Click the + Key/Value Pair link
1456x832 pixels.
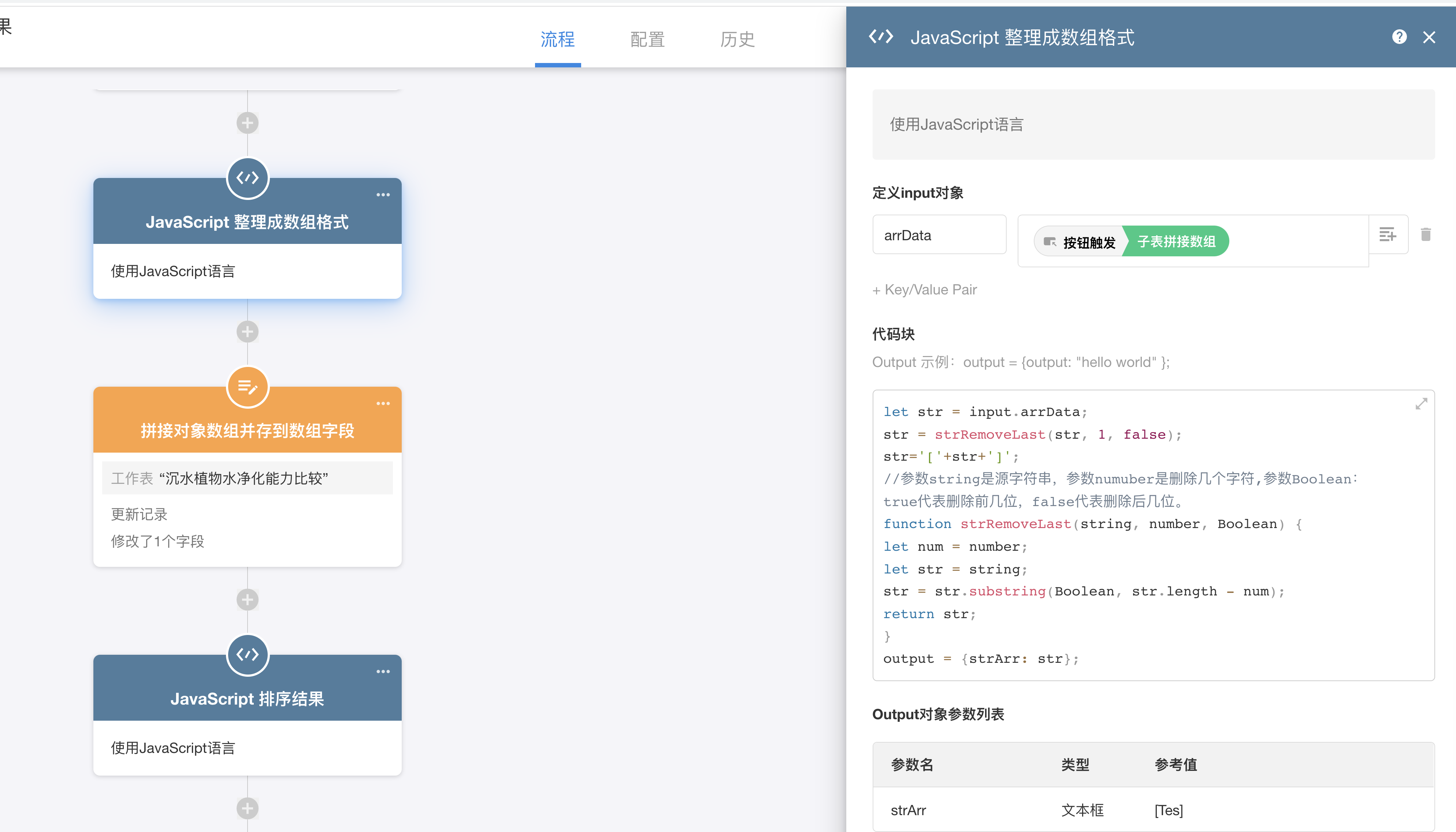[925, 290]
